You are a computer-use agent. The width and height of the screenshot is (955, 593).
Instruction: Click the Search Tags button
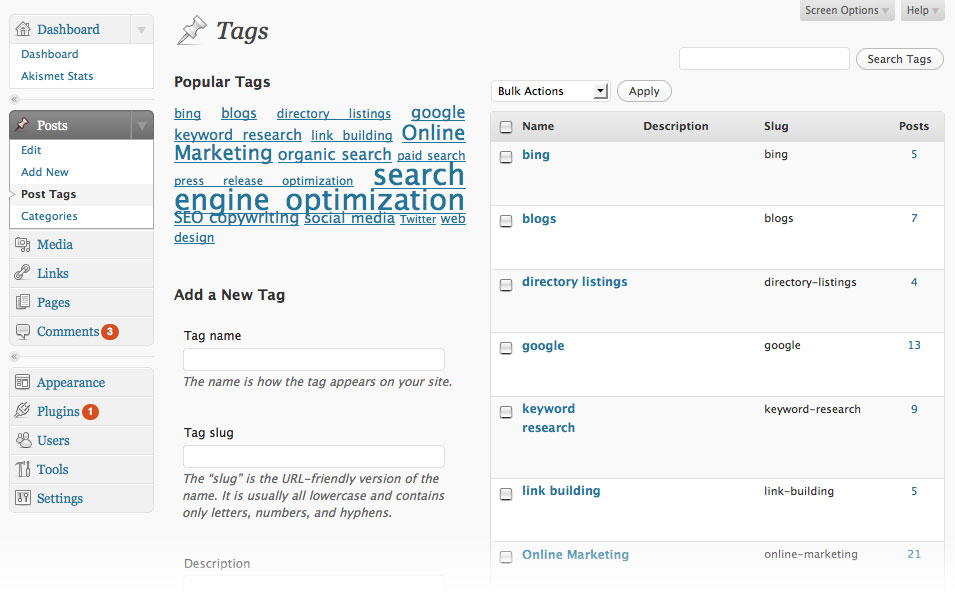[898, 59]
